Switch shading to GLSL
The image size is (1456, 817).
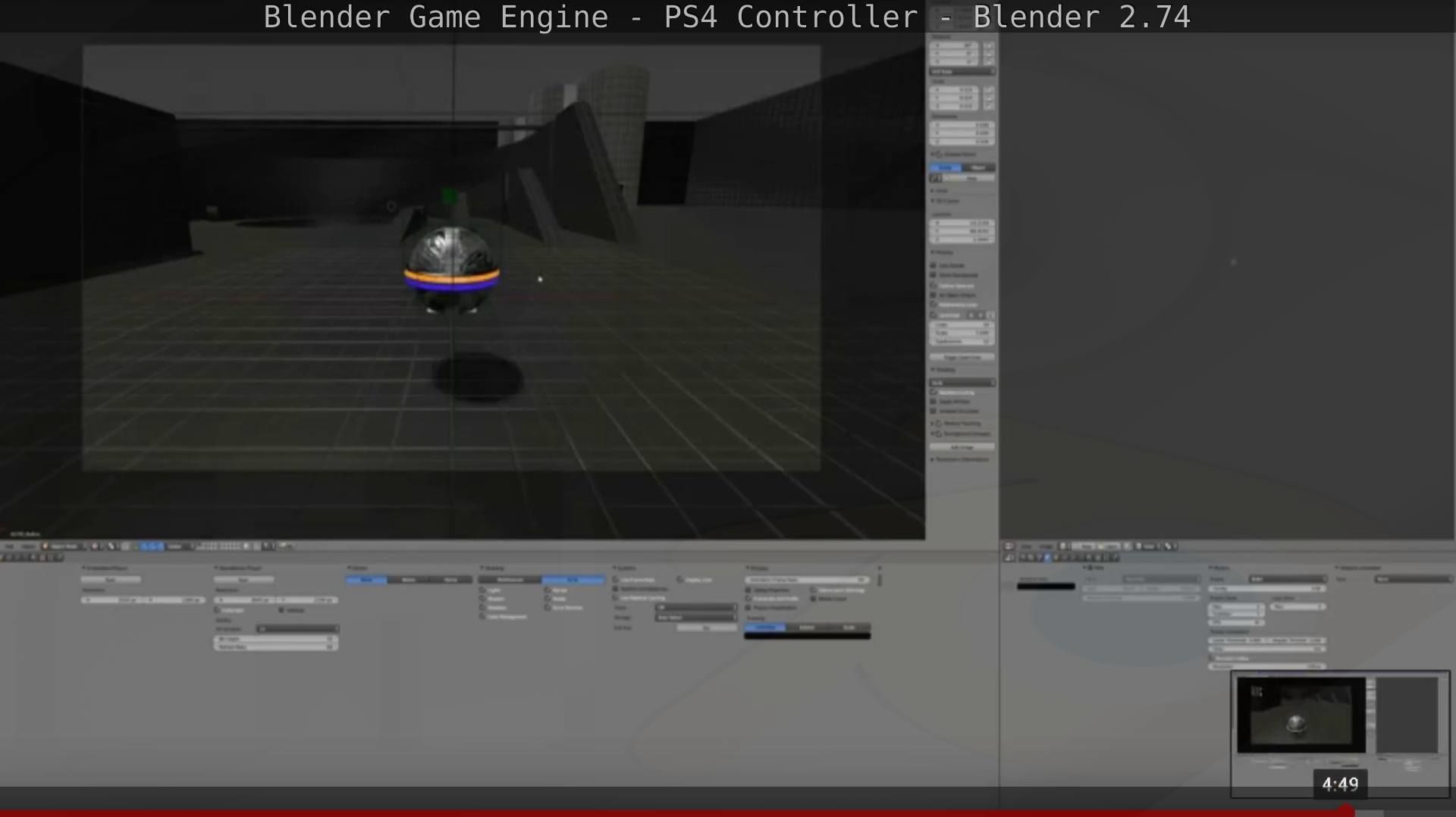(573, 580)
